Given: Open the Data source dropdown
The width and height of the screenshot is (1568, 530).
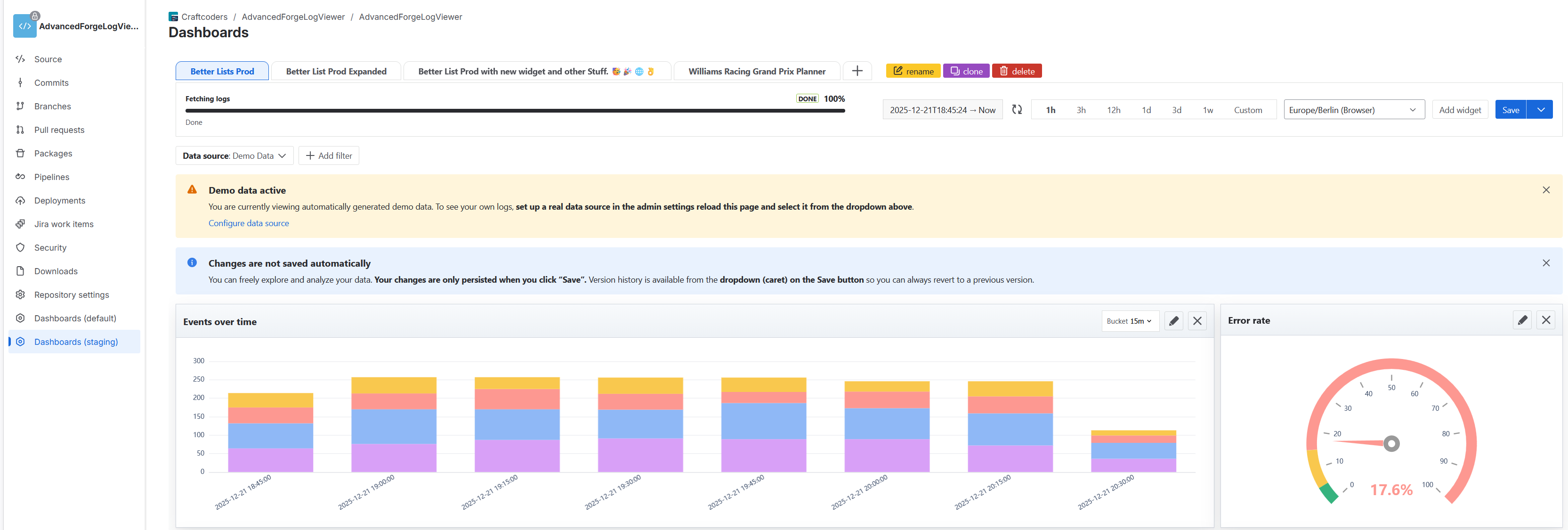Looking at the screenshot, I should coord(234,156).
